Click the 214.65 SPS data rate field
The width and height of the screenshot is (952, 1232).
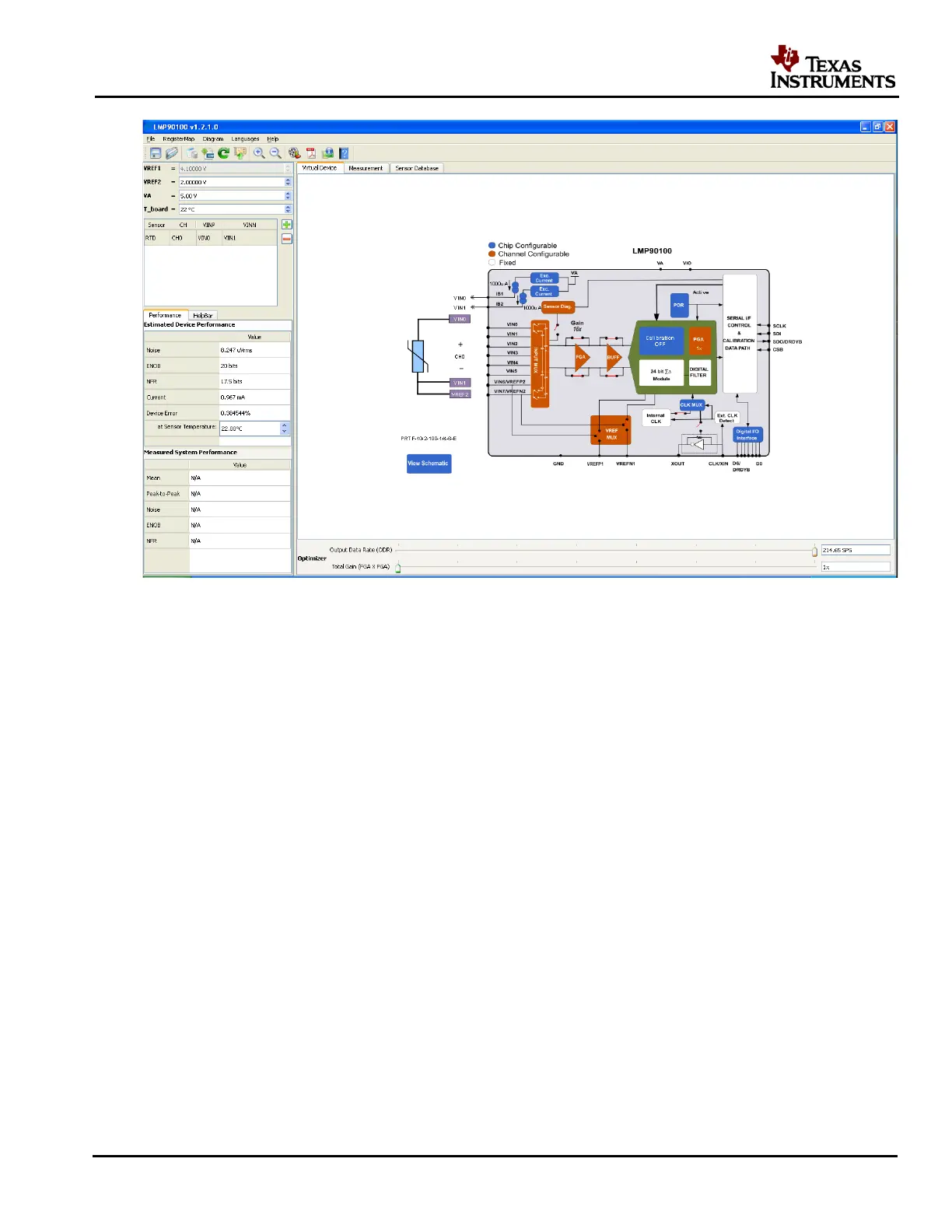[856, 550]
